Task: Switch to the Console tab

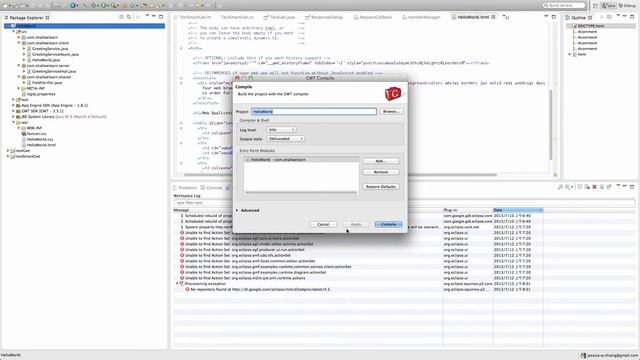Action: tap(211, 188)
